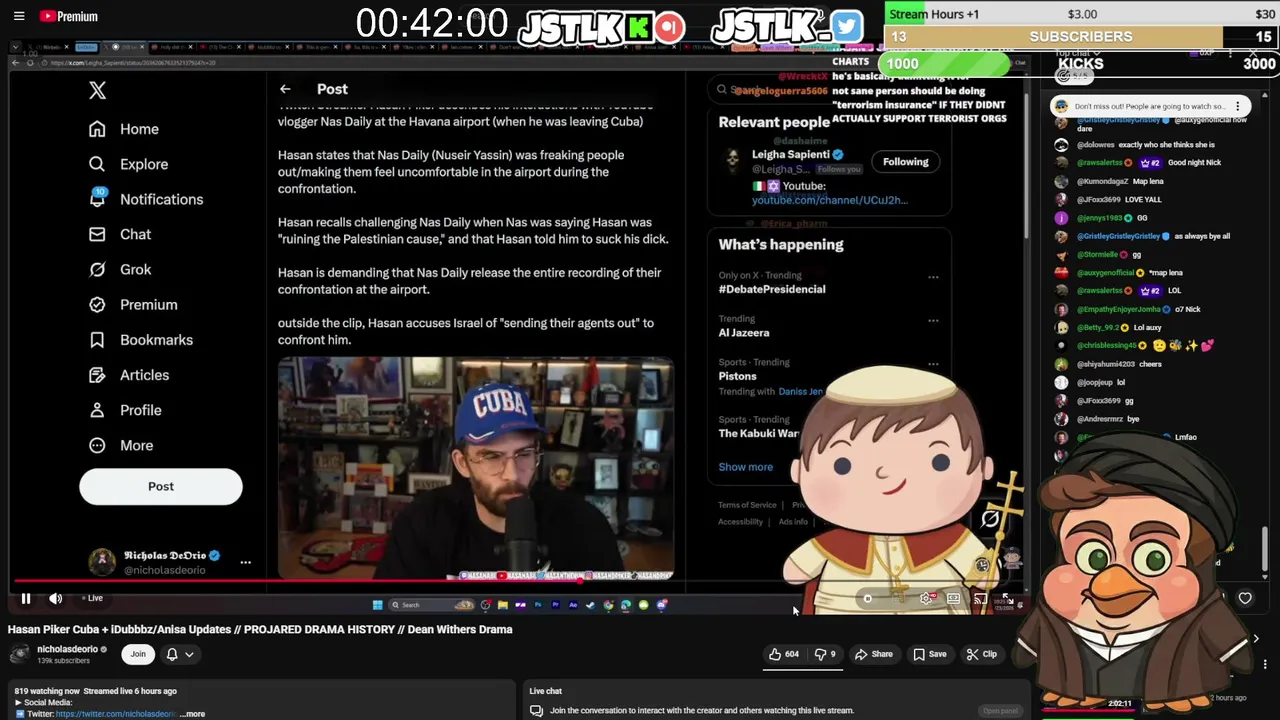Expand the notification bell chevron dropdown
Viewport: 1280px width, 720px height.
[189, 654]
